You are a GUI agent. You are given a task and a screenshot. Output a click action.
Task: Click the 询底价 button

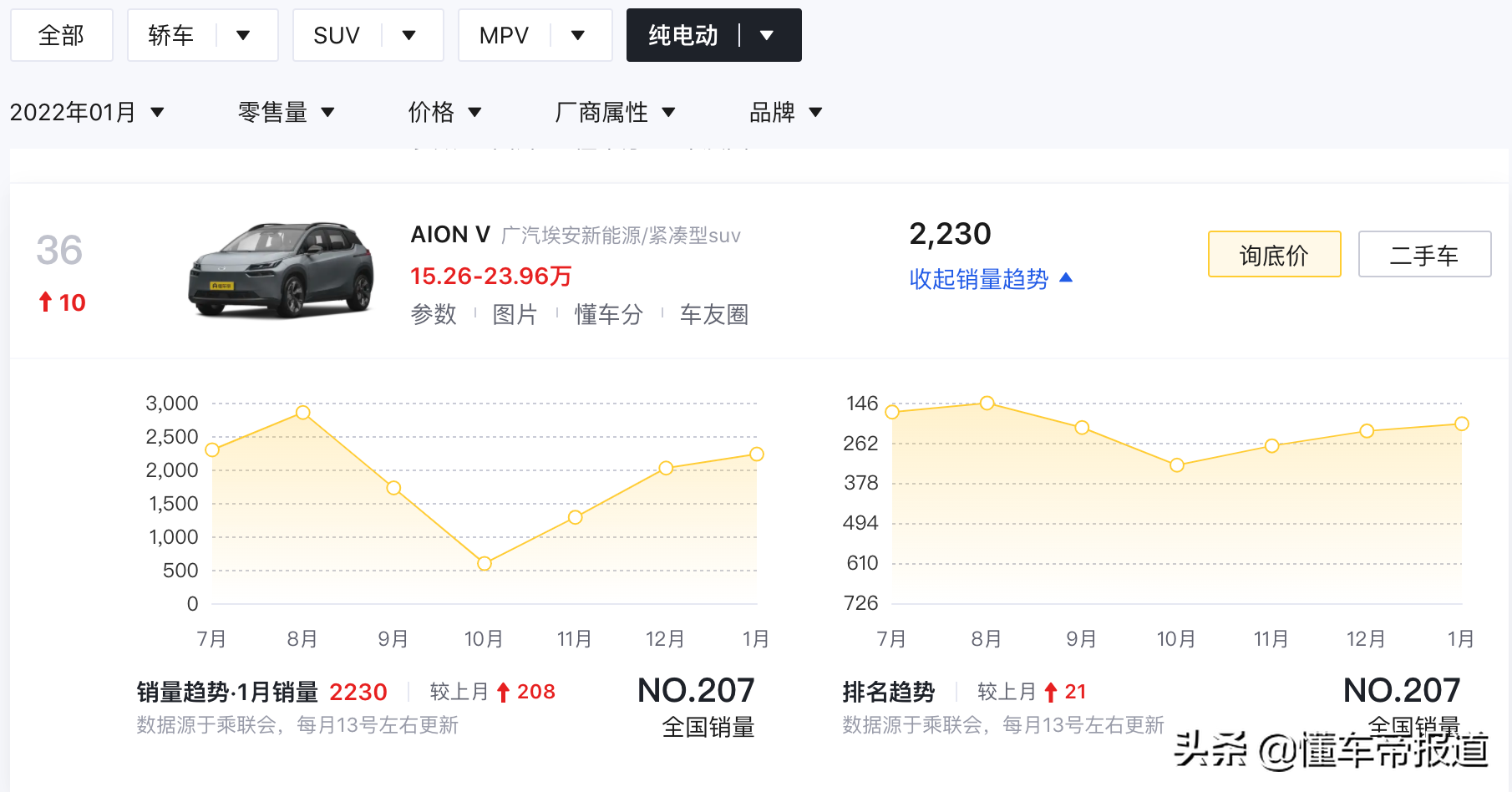[x=1274, y=254]
